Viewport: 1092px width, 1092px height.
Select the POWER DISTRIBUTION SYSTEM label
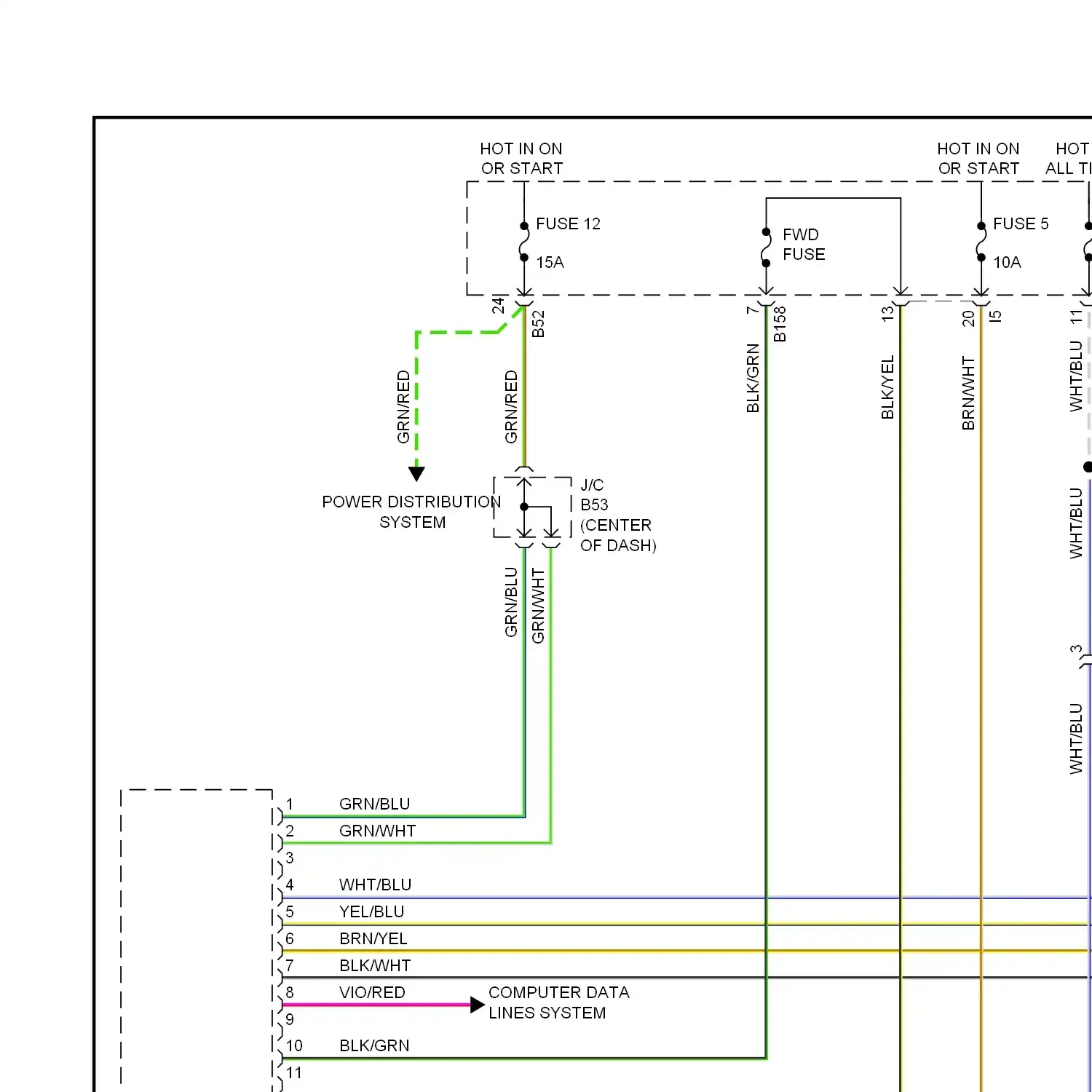(411, 513)
